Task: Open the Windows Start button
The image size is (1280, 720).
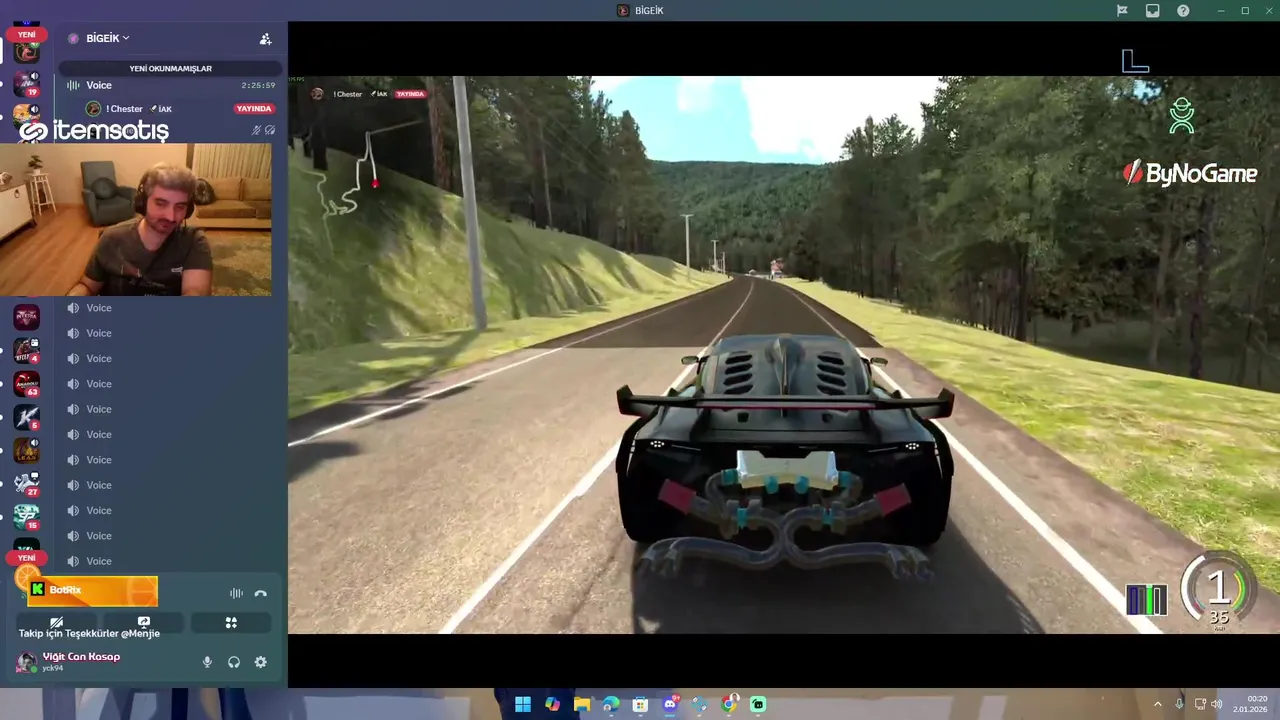Action: pos(522,704)
